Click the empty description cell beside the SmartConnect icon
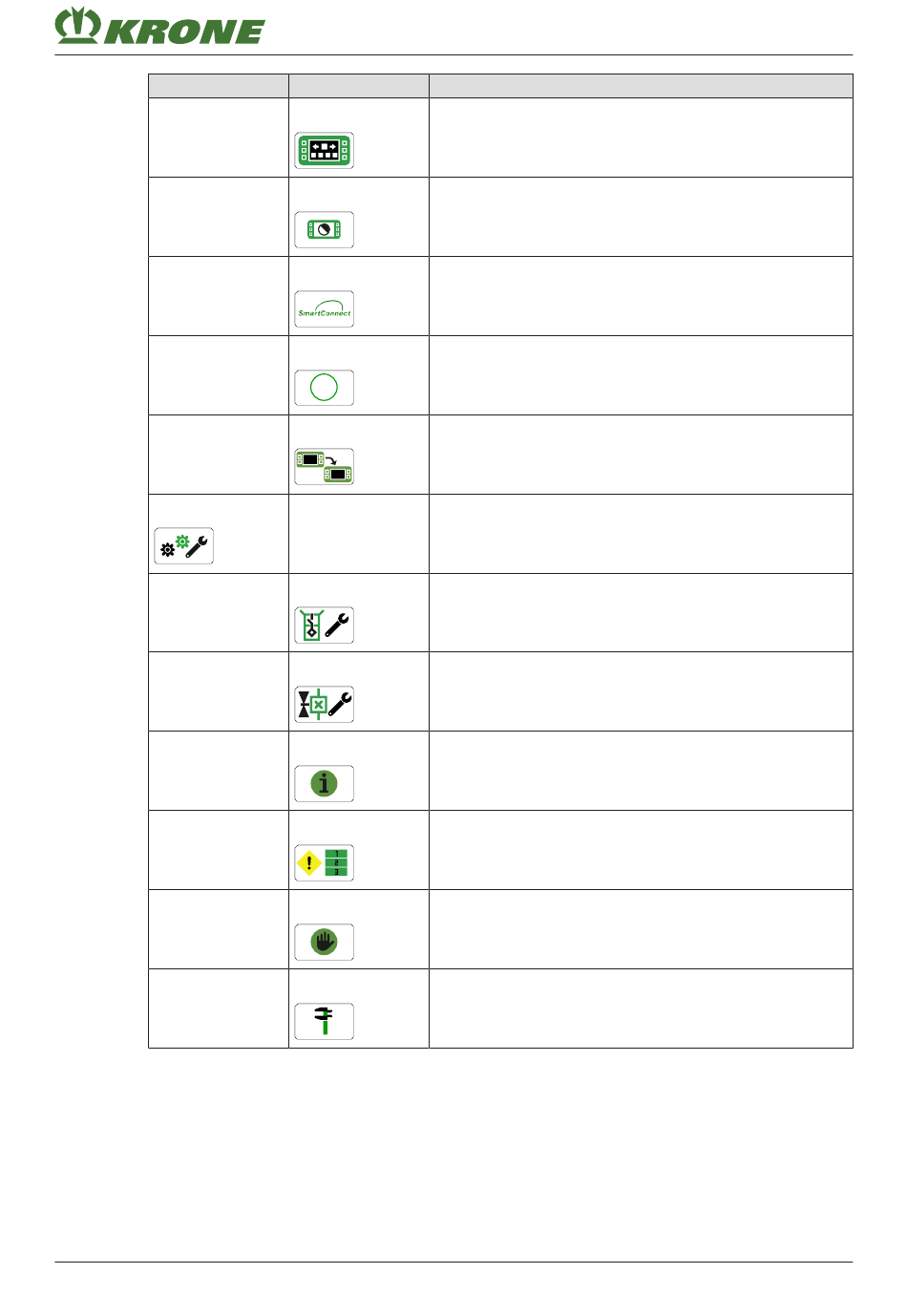This screenshot has width=907, height=1316. pyautogui.click(x=641, y=296)
